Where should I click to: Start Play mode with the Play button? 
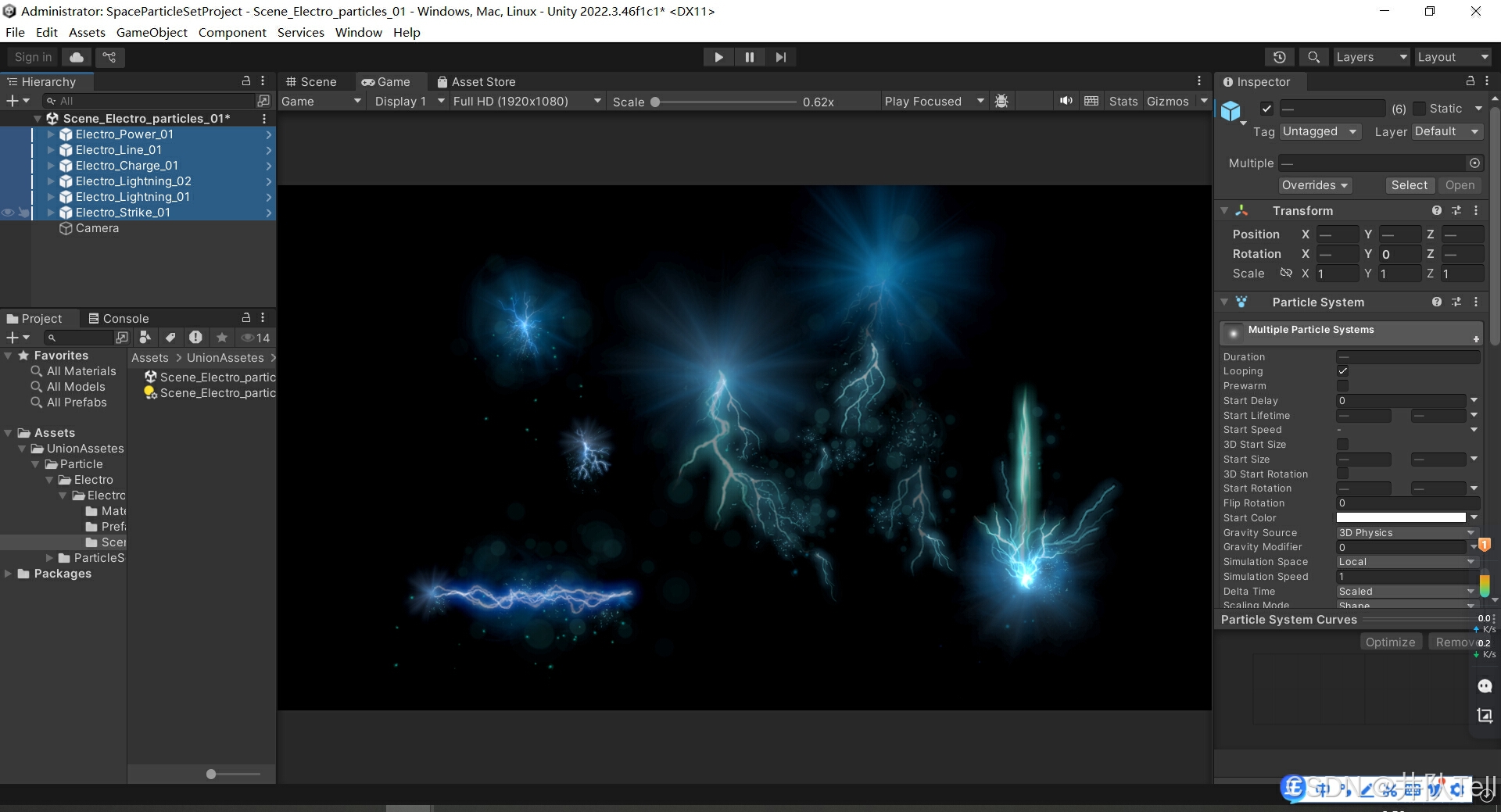[718, 57]
